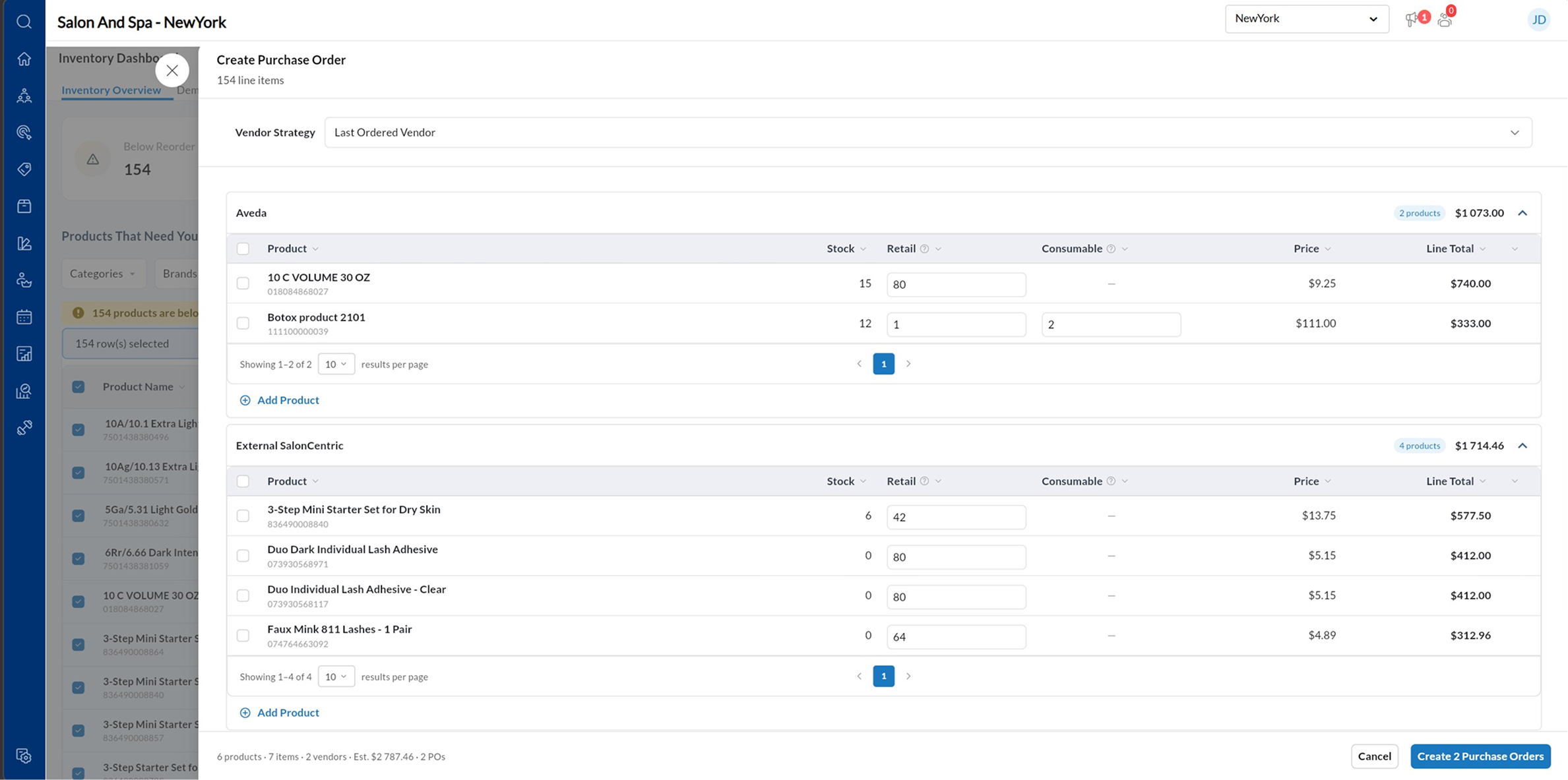This screenshot has height=780, width=1568.
Task: Click Retail quantity field for Botox product
Action: click(x=955, y=324)
